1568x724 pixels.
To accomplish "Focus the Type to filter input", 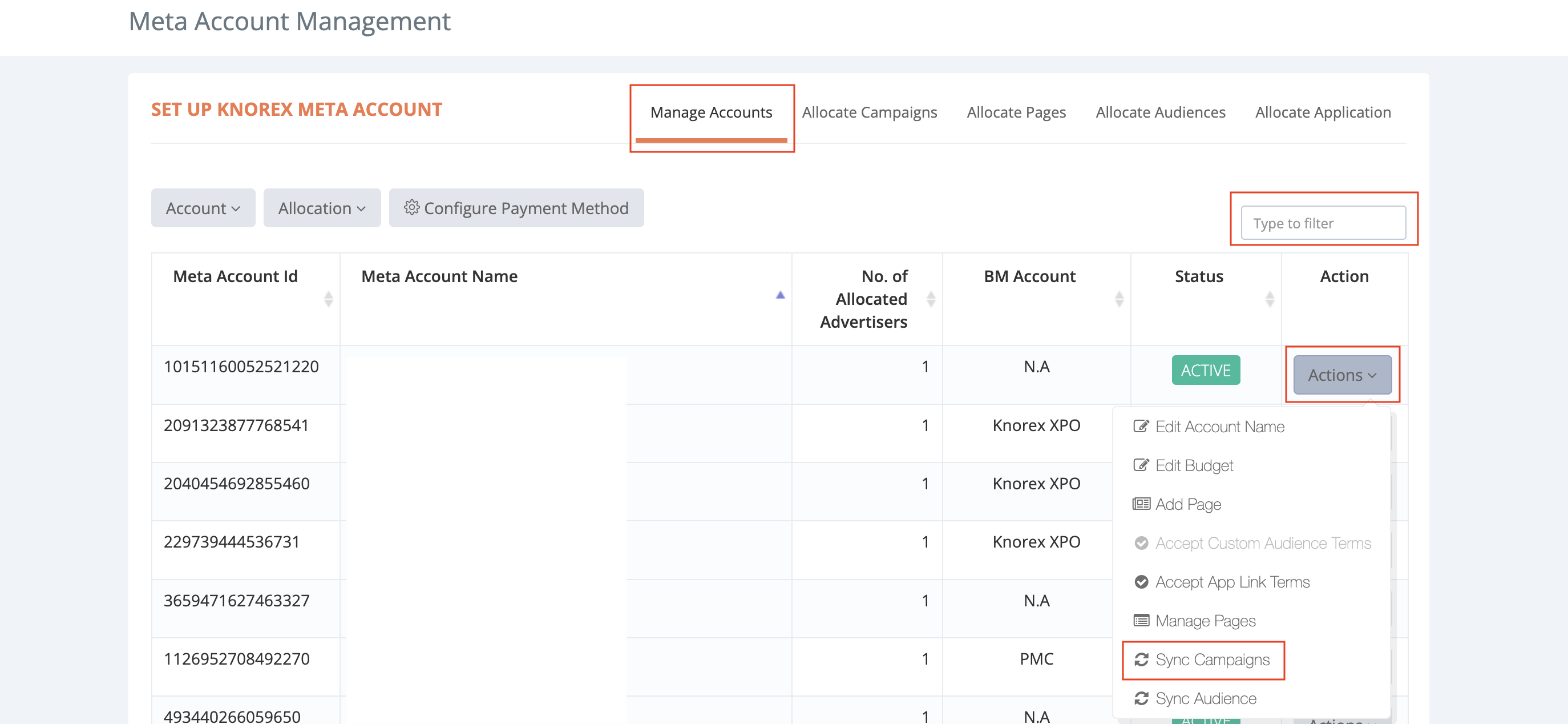I will [x=1323, y=223].
